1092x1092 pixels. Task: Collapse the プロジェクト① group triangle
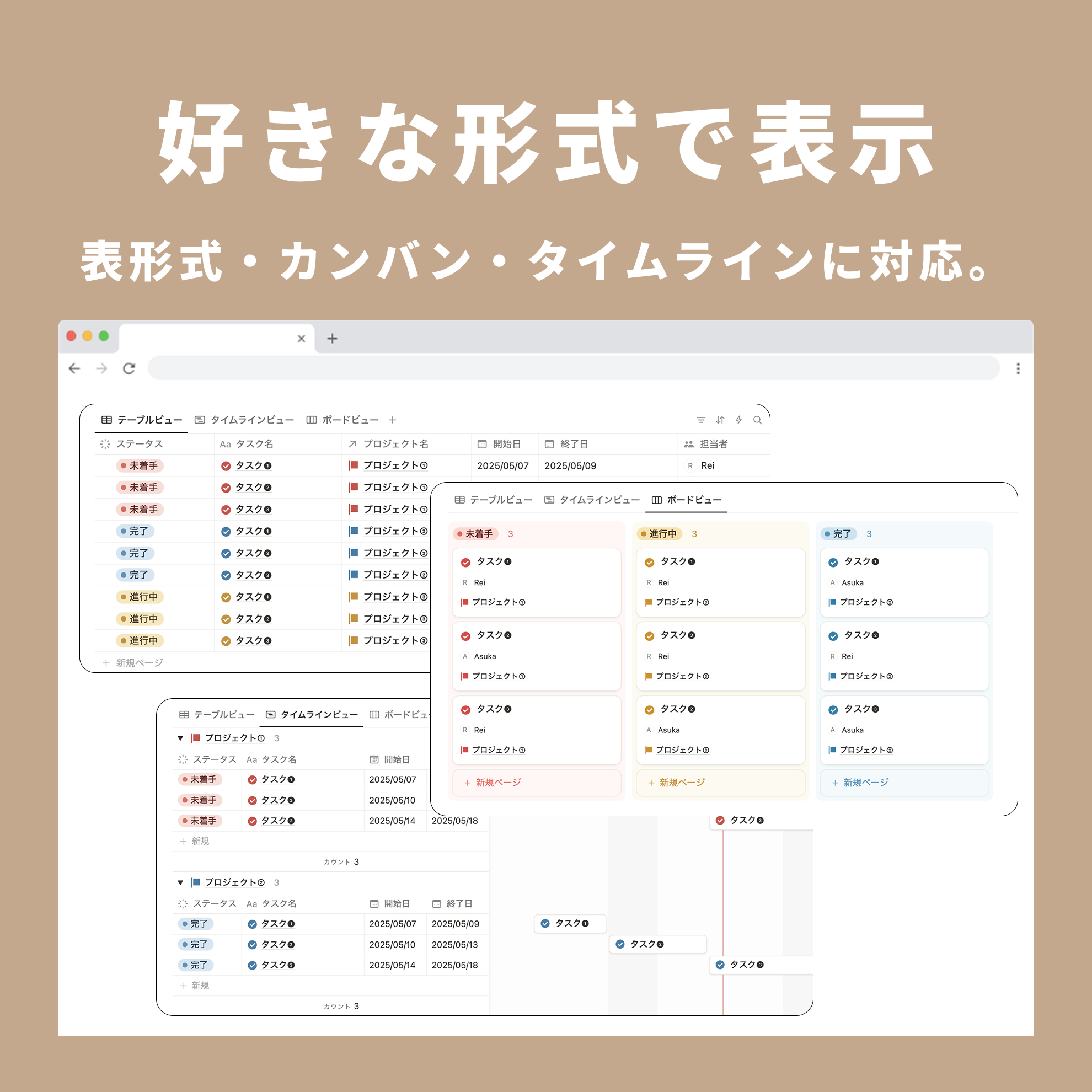pyautogui.click(x=180, y=738)
